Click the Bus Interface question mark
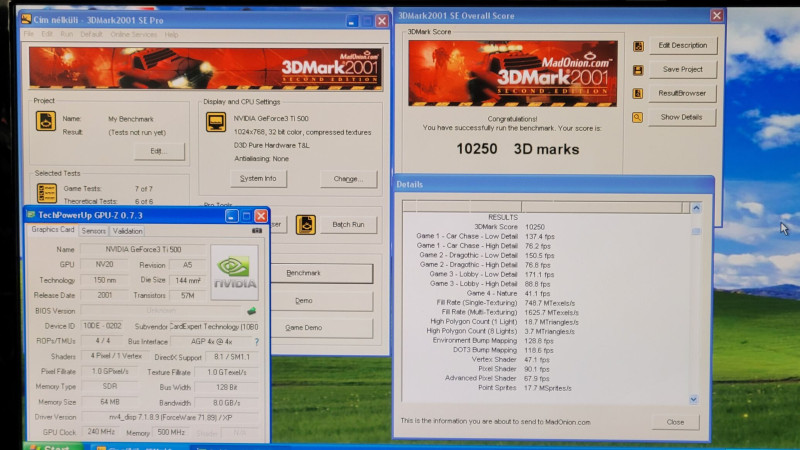 [257, 342]
